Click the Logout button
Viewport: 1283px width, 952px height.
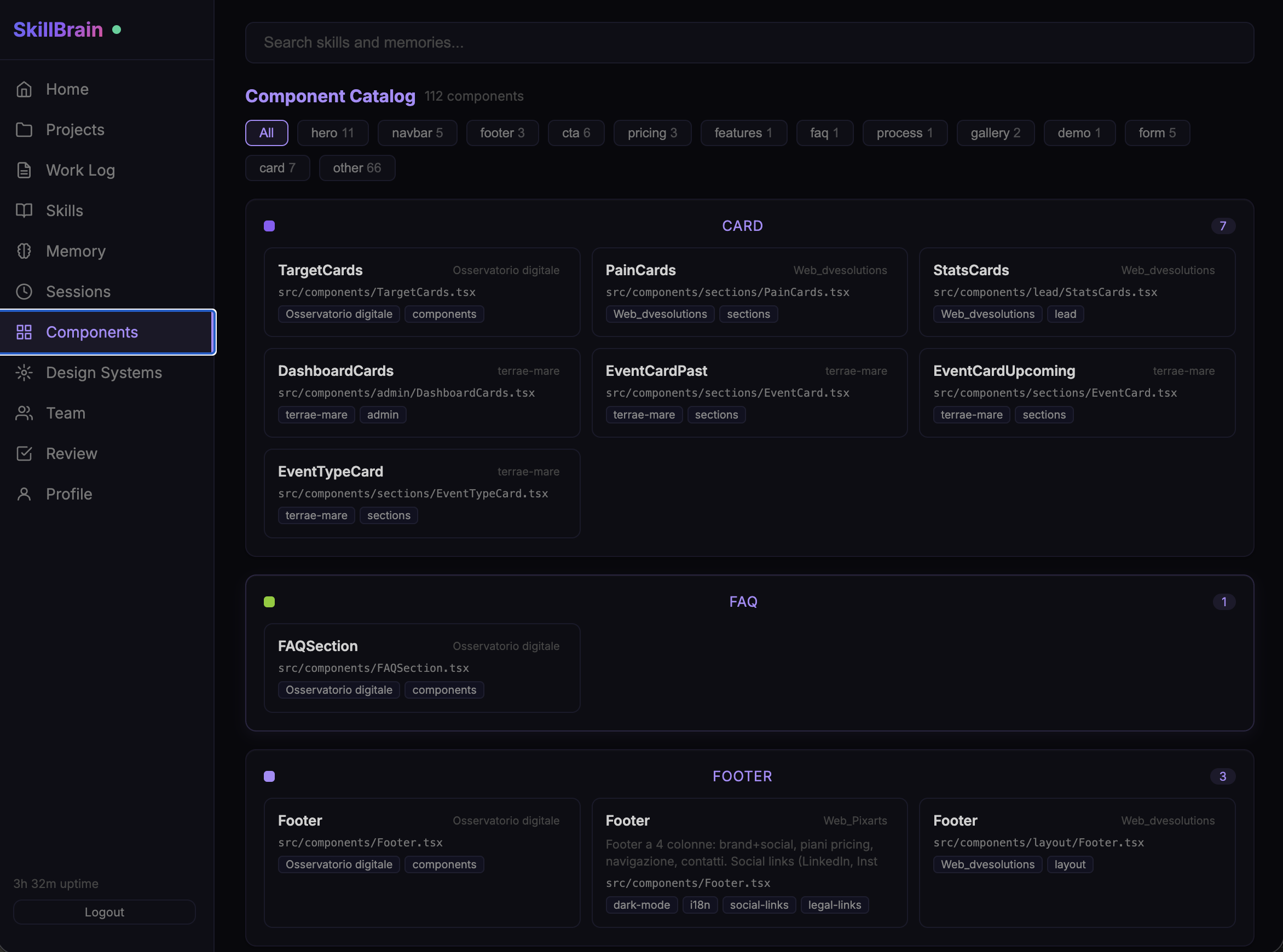[105, 912]
